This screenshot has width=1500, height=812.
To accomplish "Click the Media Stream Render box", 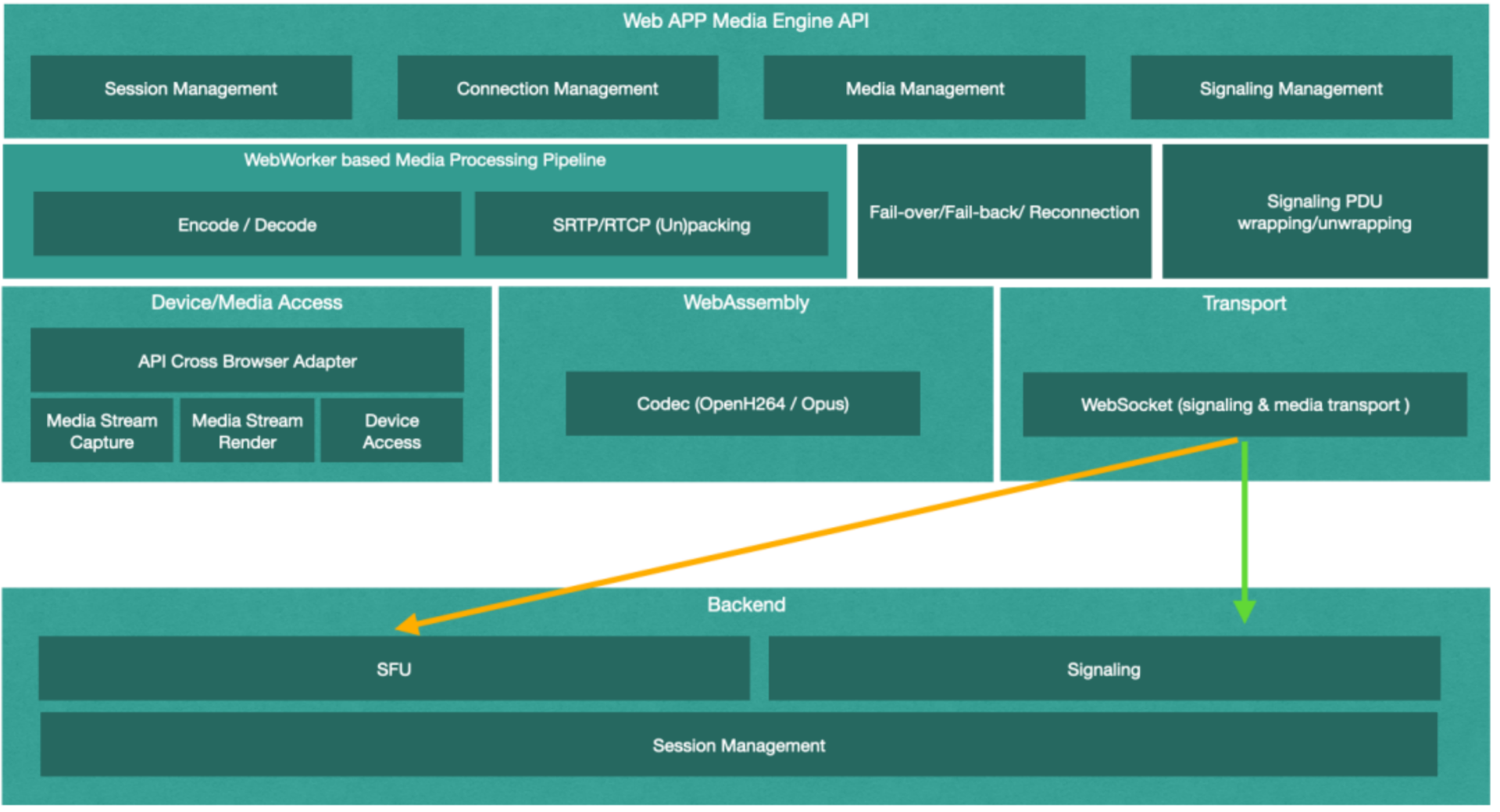I will (247, 430).
